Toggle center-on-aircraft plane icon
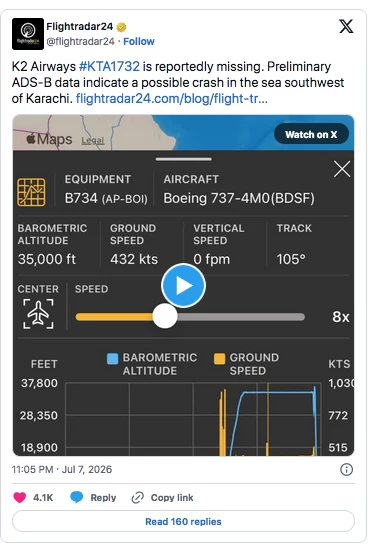Screen dimensions: 377x546 (x=38, y=314)
